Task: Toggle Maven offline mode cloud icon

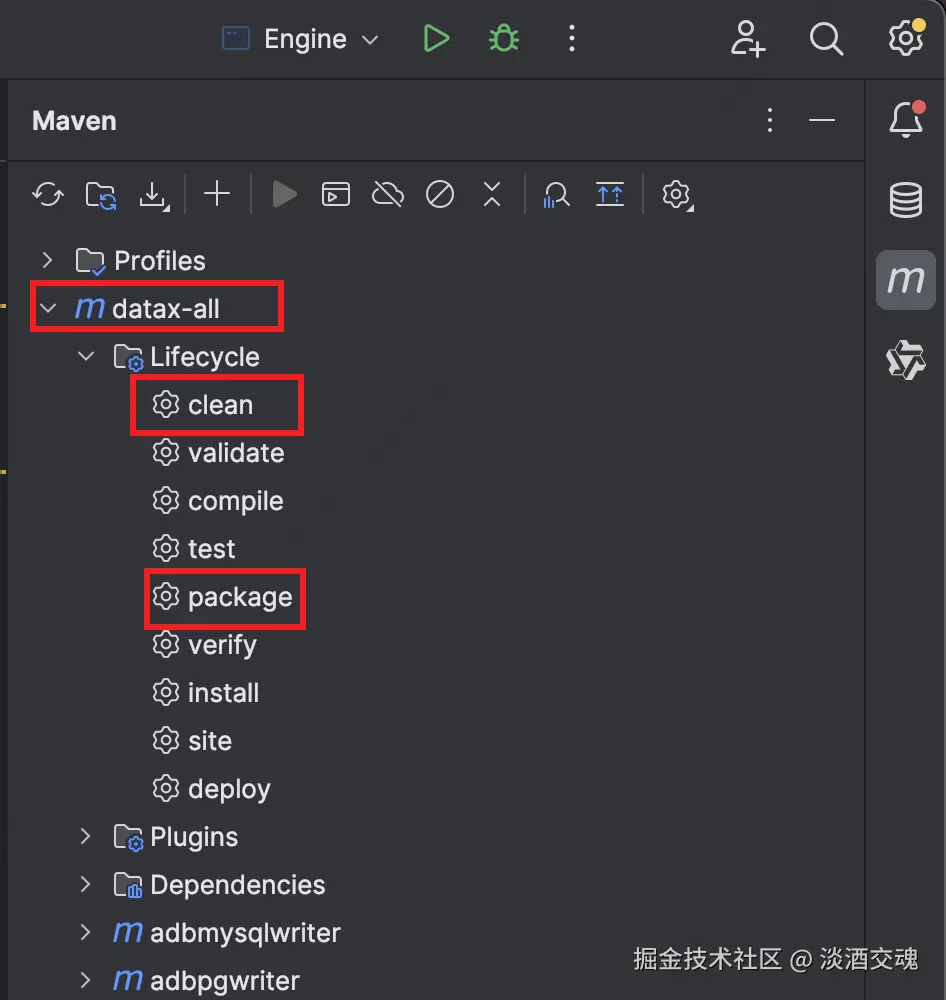Action: [x=388, y=194]
